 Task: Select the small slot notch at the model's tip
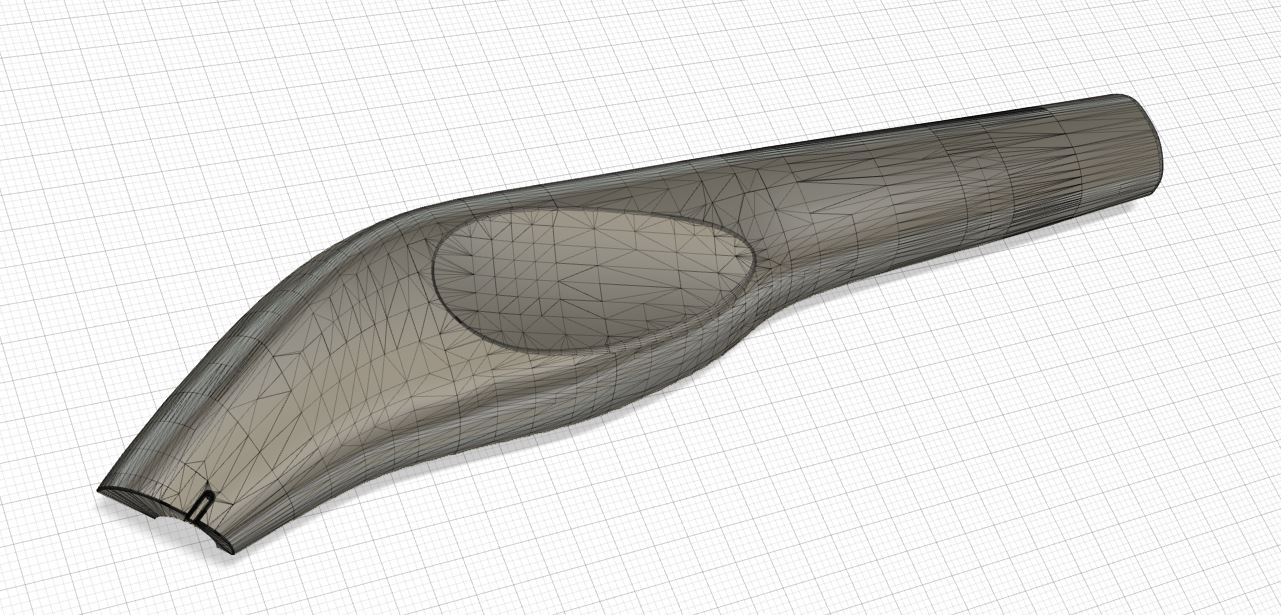coord(200,507)
